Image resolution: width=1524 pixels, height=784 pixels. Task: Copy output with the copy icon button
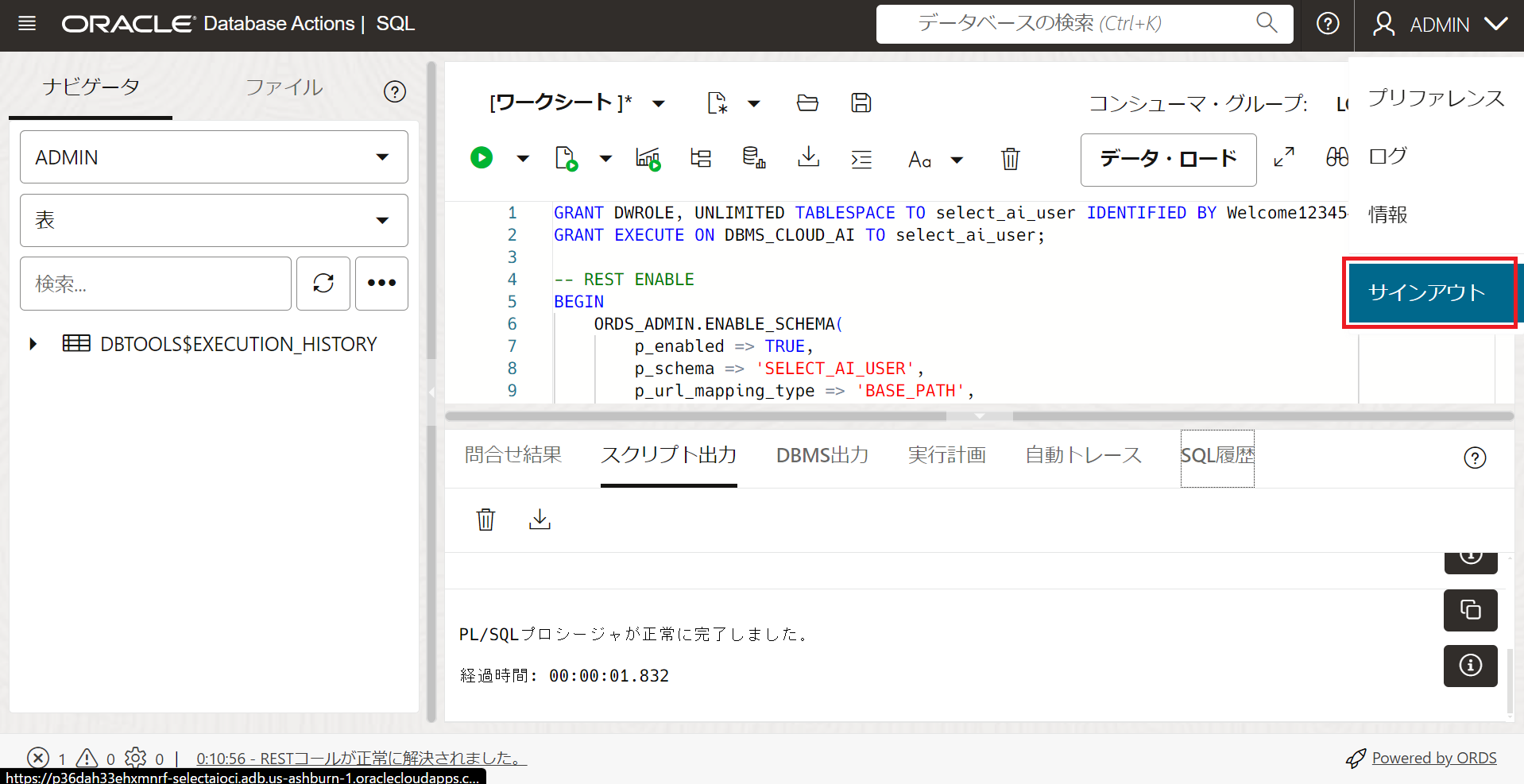click(x=1470, y=610)
